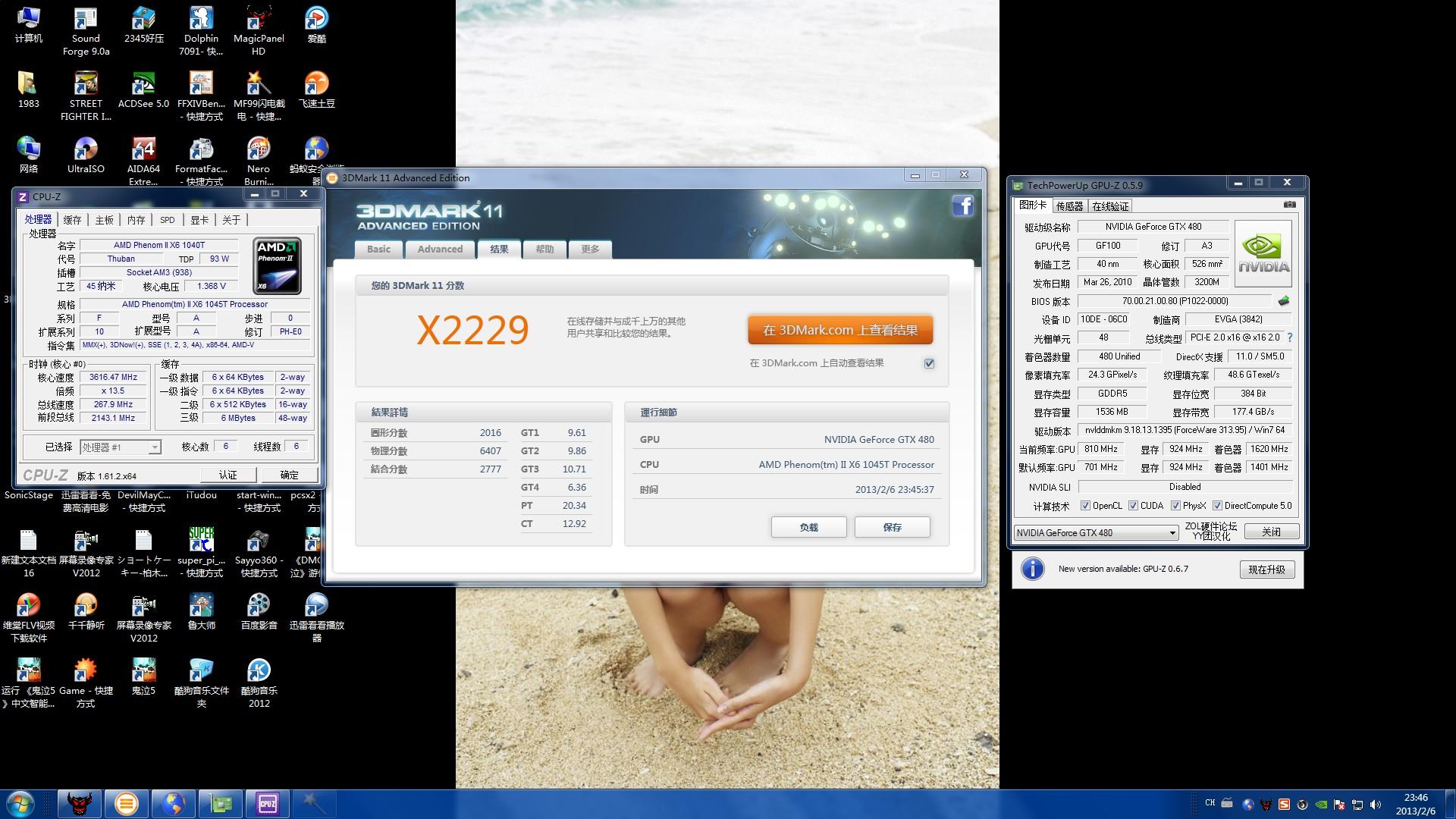Viewport: 1456px width, 819px height.
Task: Open the UltraISO desktop icon
Action: click(86, 155)
